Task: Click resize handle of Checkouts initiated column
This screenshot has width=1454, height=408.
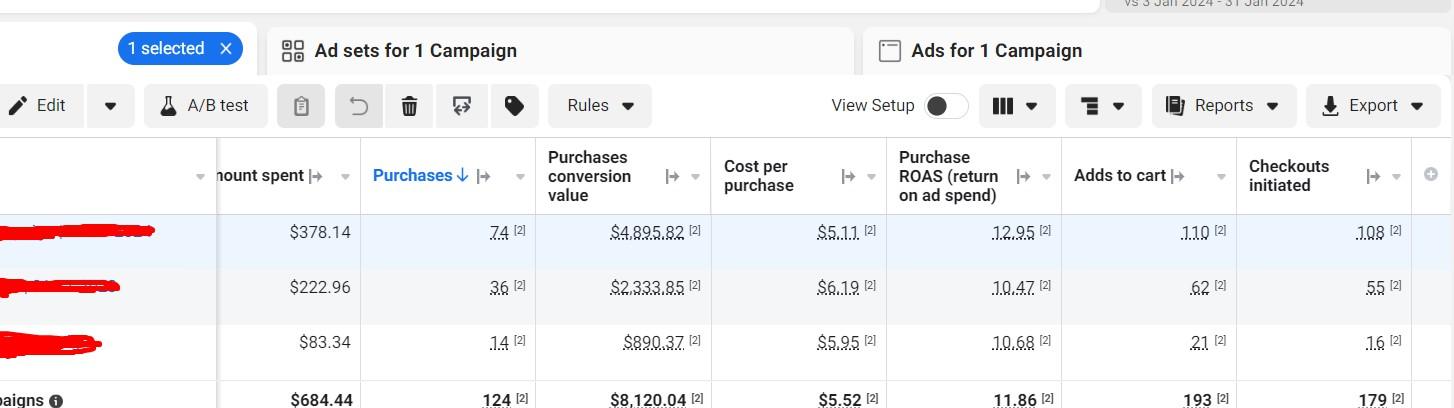Action: (1375, 176)
